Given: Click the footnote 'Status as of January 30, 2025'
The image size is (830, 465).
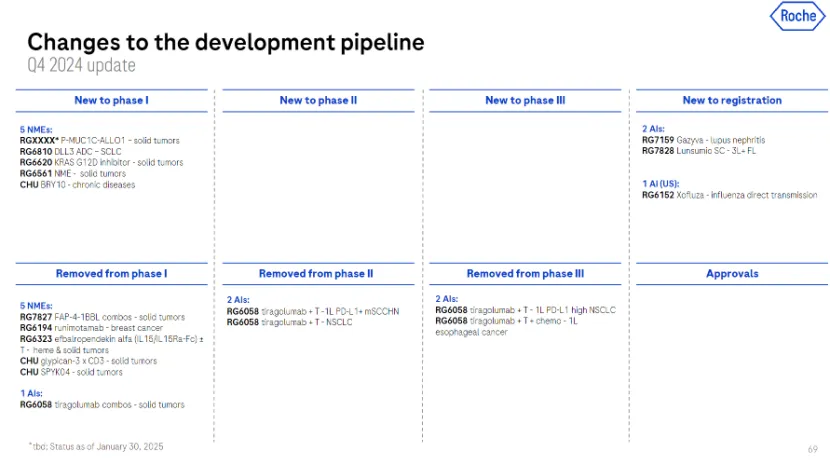Looking at the screenshot, I should (95, 446).
